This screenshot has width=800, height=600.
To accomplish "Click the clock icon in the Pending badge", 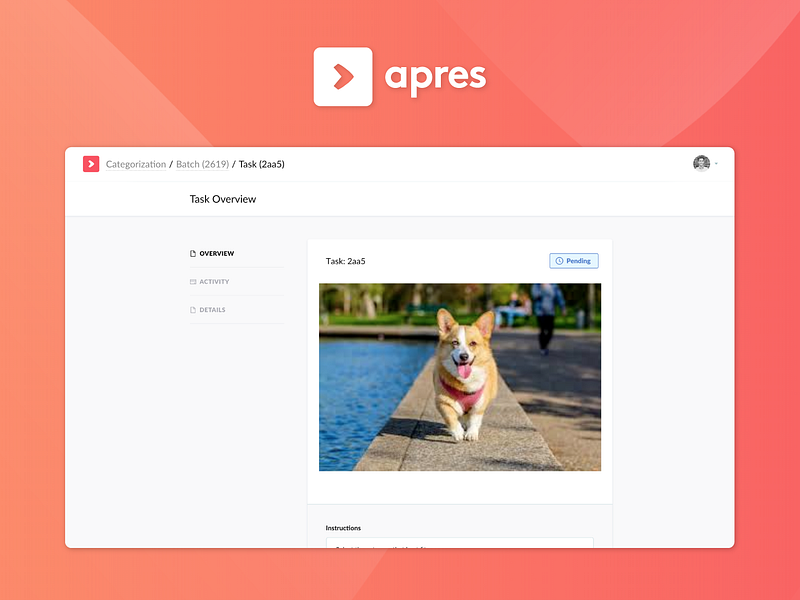I will pyautogui.click(x=559, y=261).
